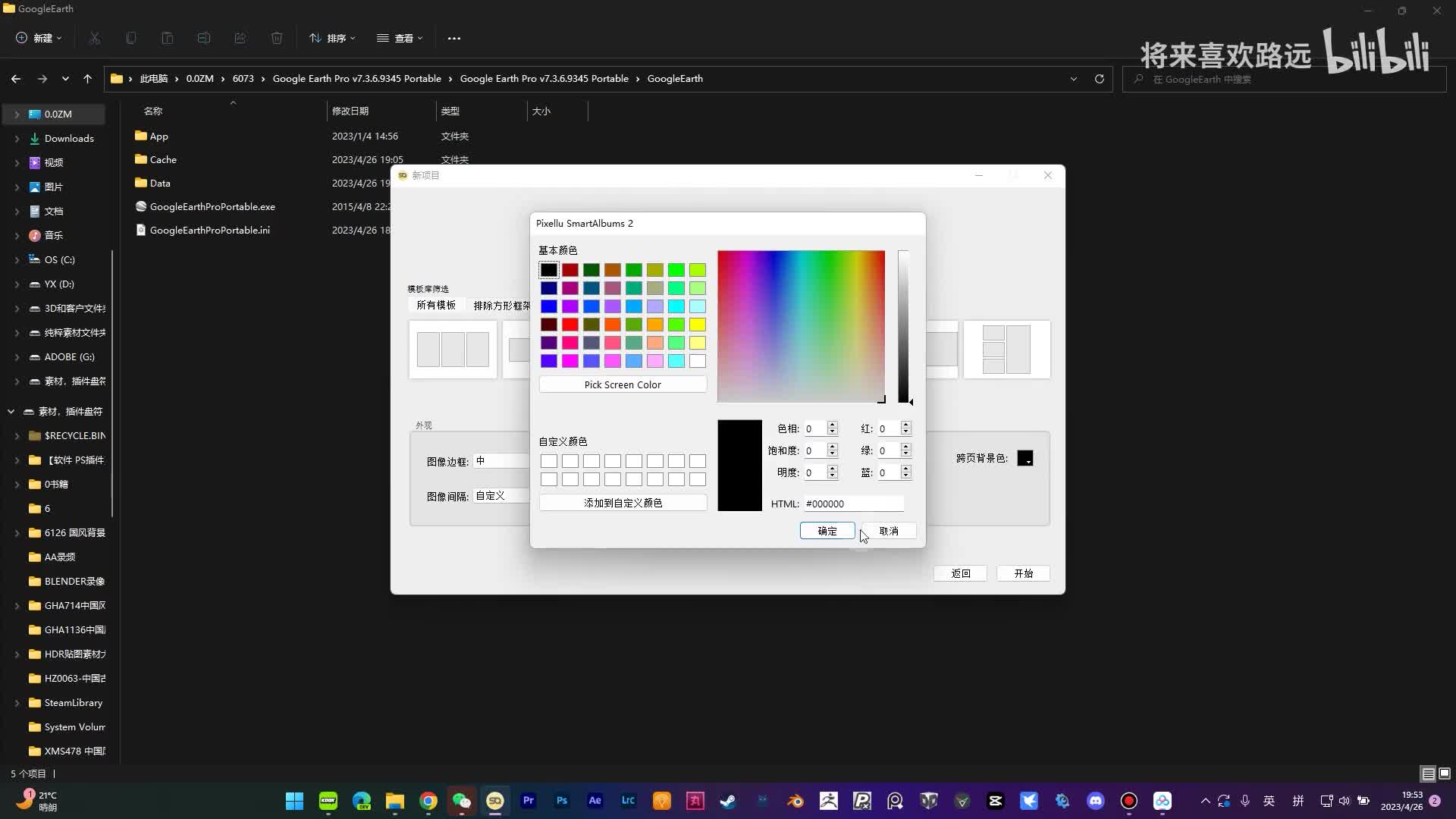Click the HTML hex color field
This screenshot has width=1456, height=819.
click(853, 504)
